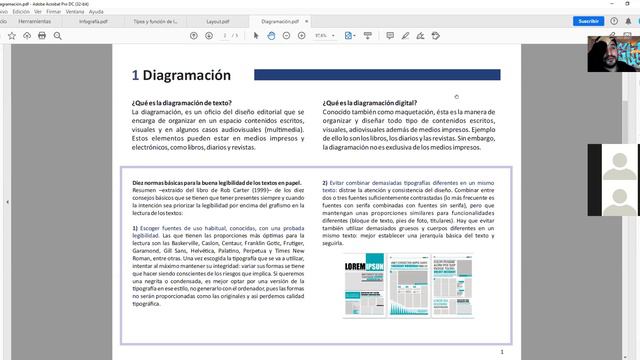The image size is (640, 360).
Task: Open the help question mark icon
Action: click(614, 21)
